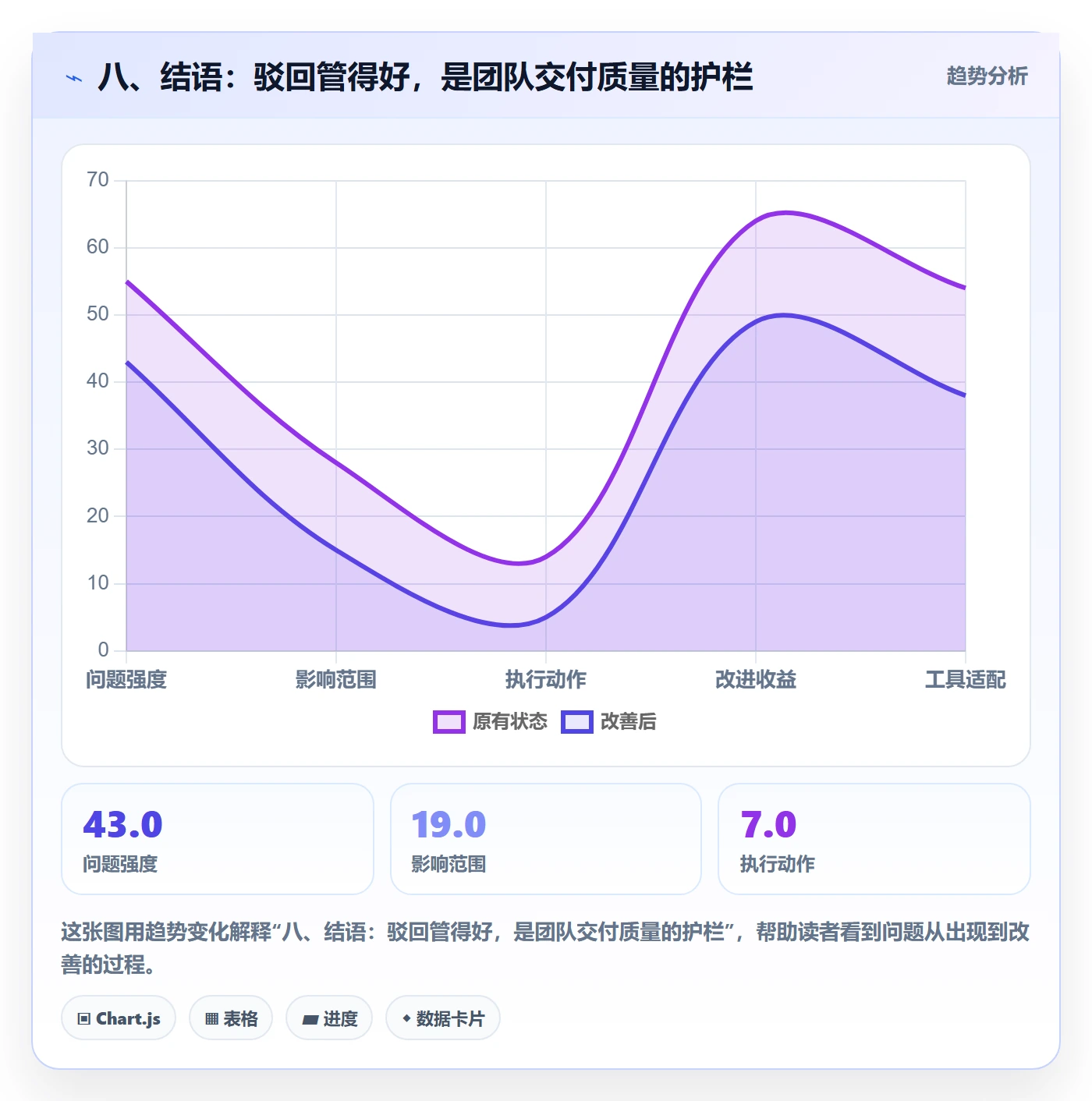Open the 19.0 影响范围 stat card
This screenshot has height=1101, width=1092.
pyautogui.click(x=546, y=839)
